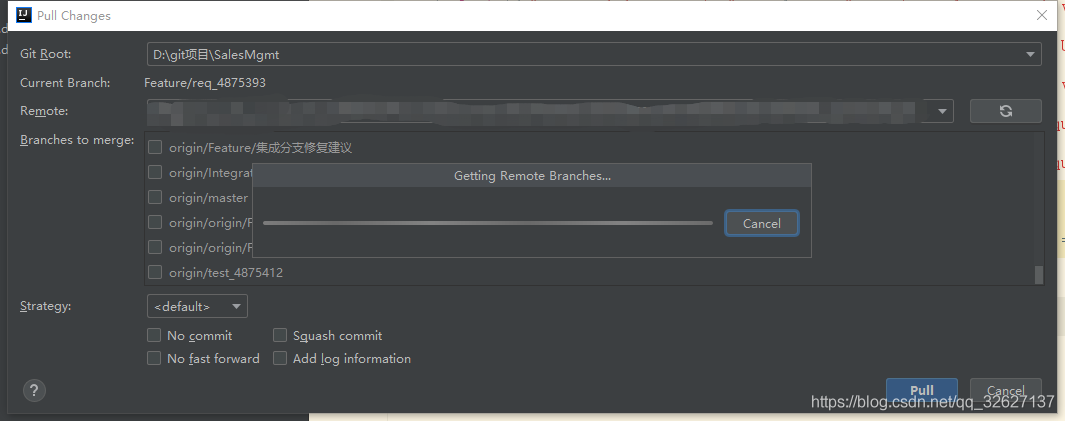
Task: Click the Pull button
Action: pyautogui.click(x=922, y=390)
